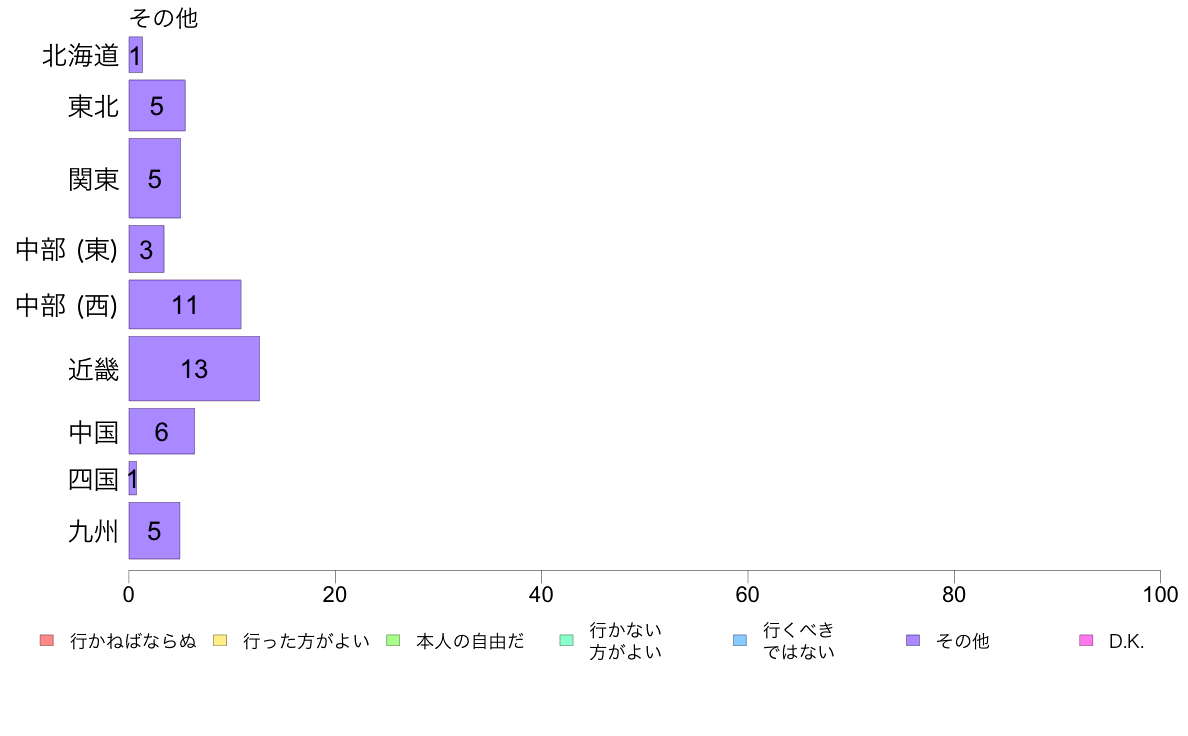Screen dimensions: 1188x736
Task: Select the 中部 (西) bar showing 11
Action: 185,305
